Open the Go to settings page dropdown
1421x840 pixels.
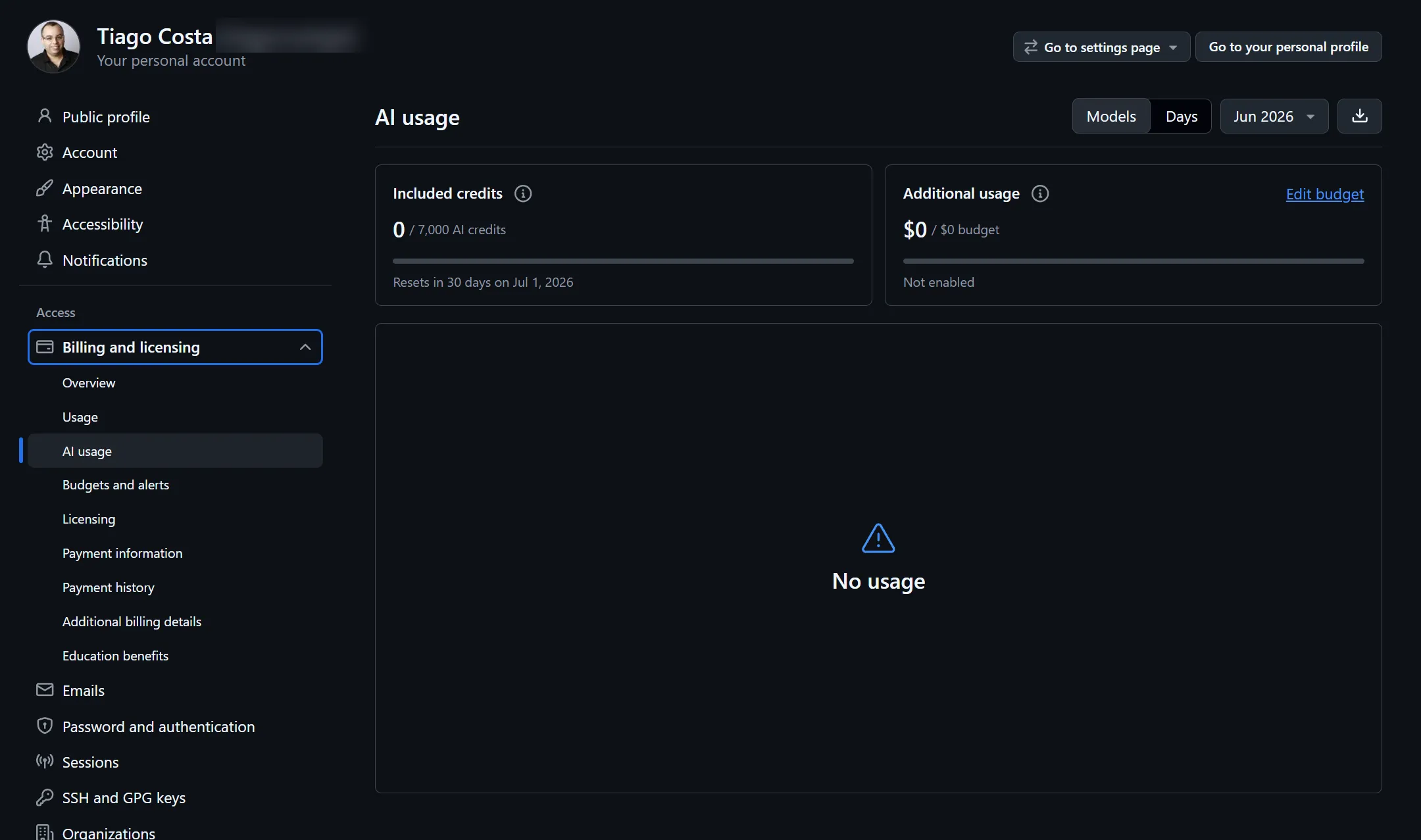coord(1101,47)
